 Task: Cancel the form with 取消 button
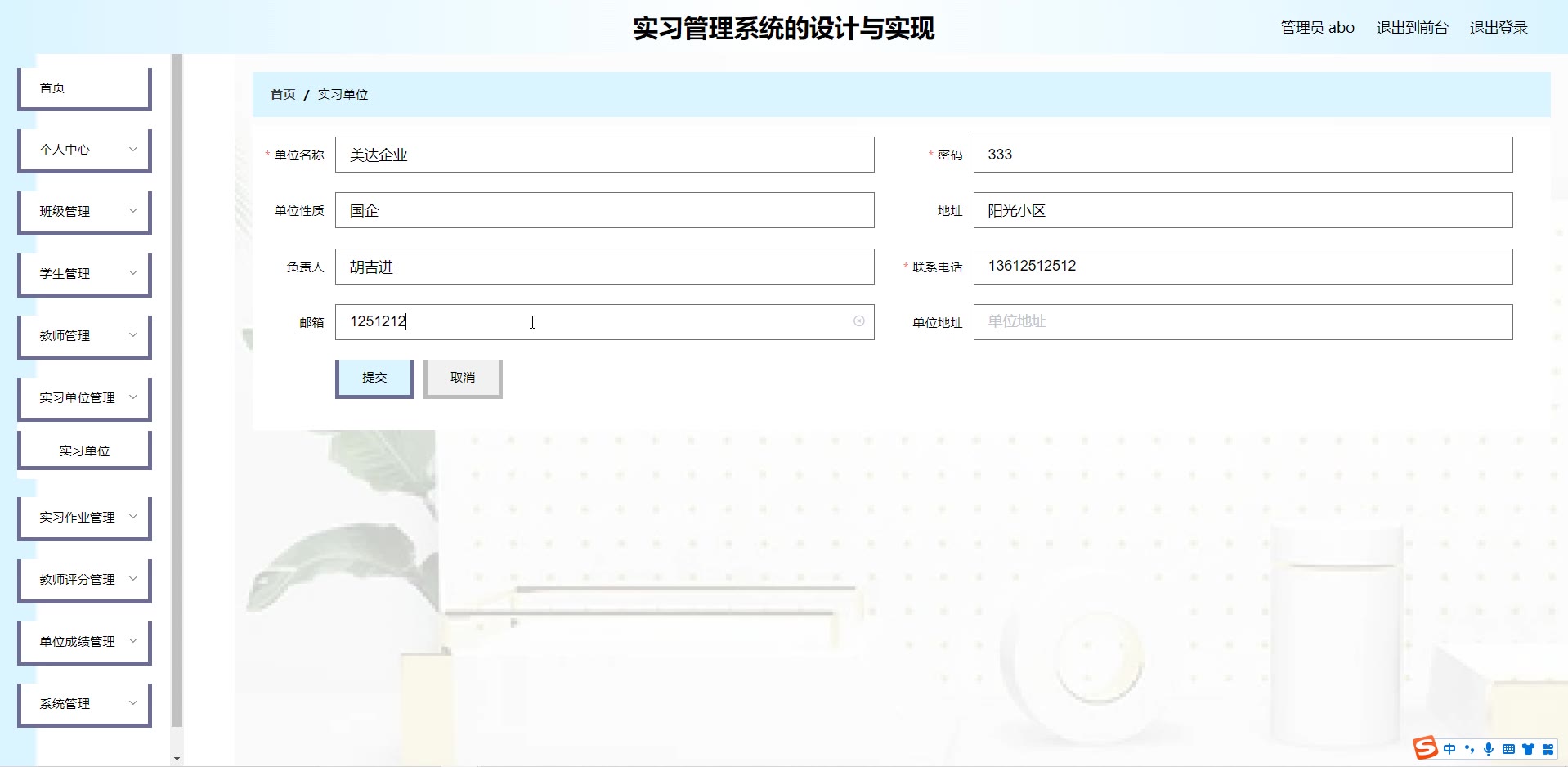click(463, 379)
